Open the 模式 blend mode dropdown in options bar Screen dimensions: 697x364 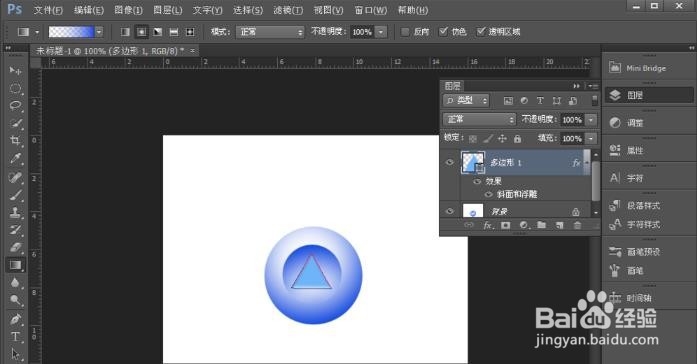point(270,32)
